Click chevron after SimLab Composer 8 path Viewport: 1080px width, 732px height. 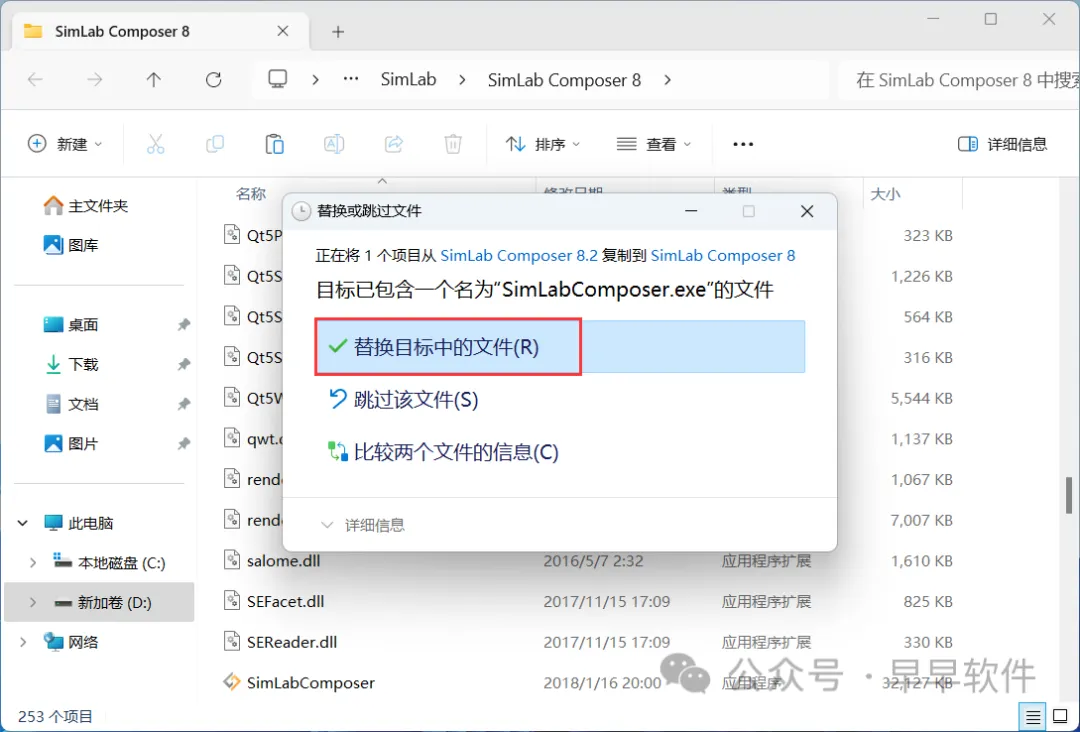667,80
